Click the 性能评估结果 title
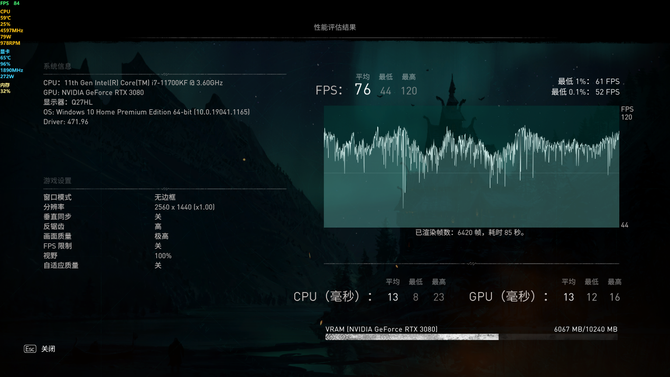 click(335, 27)
